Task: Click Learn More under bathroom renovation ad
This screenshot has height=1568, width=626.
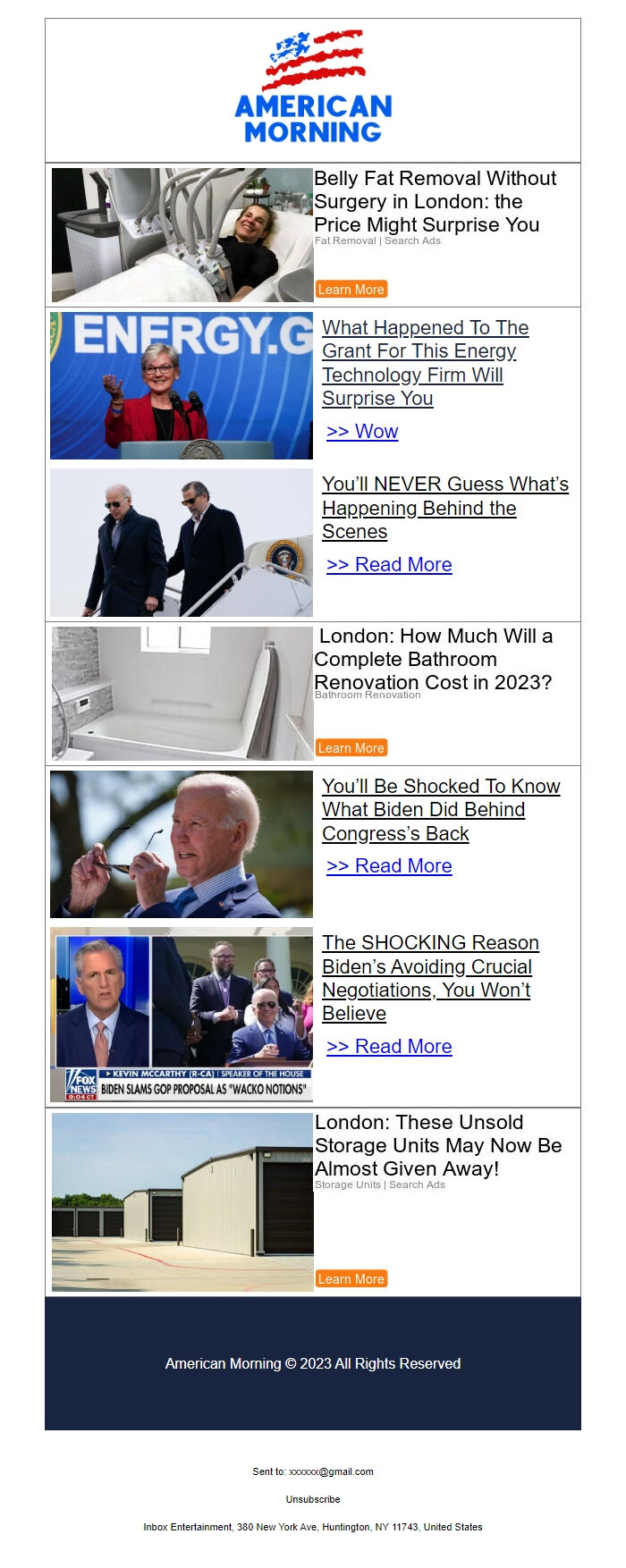Action: point(351,747)
